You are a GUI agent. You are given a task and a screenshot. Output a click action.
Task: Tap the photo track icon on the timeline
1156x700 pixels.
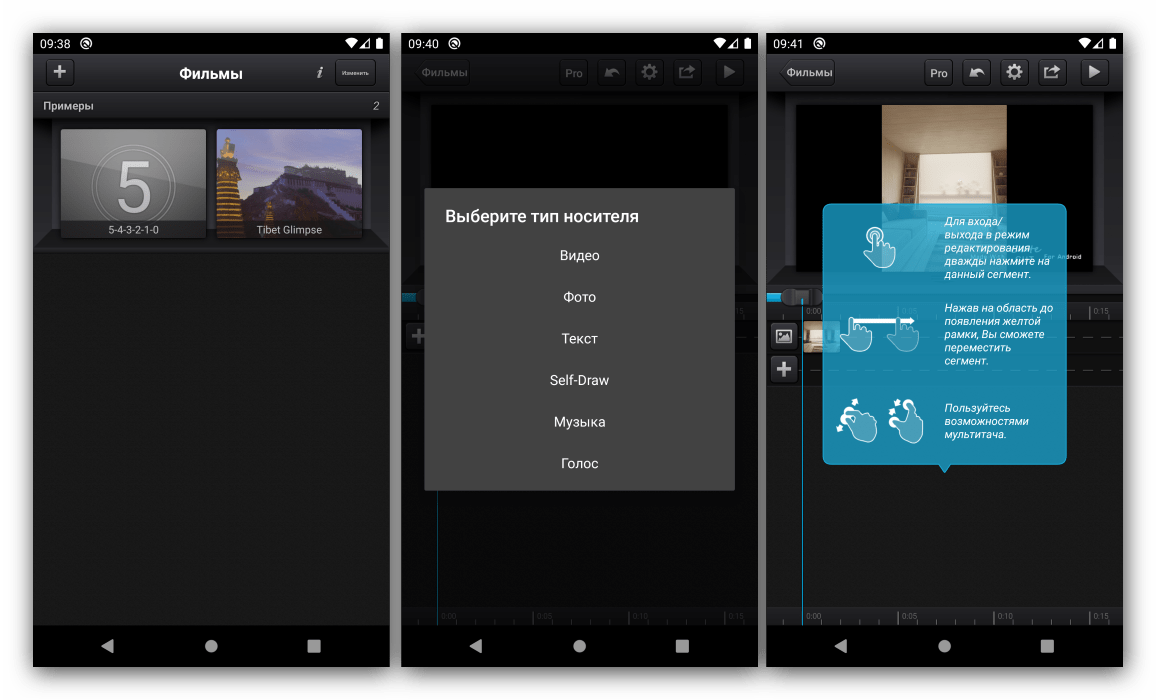pos(784,337)
